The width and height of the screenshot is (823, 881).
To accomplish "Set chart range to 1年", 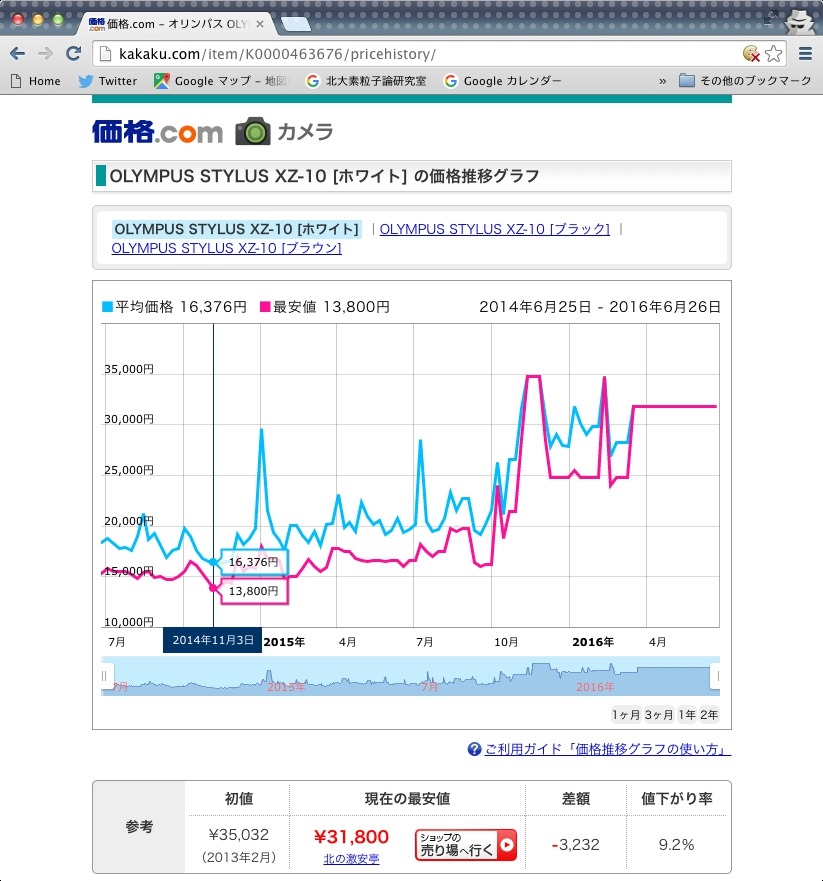I will click(x=687, y=715).
